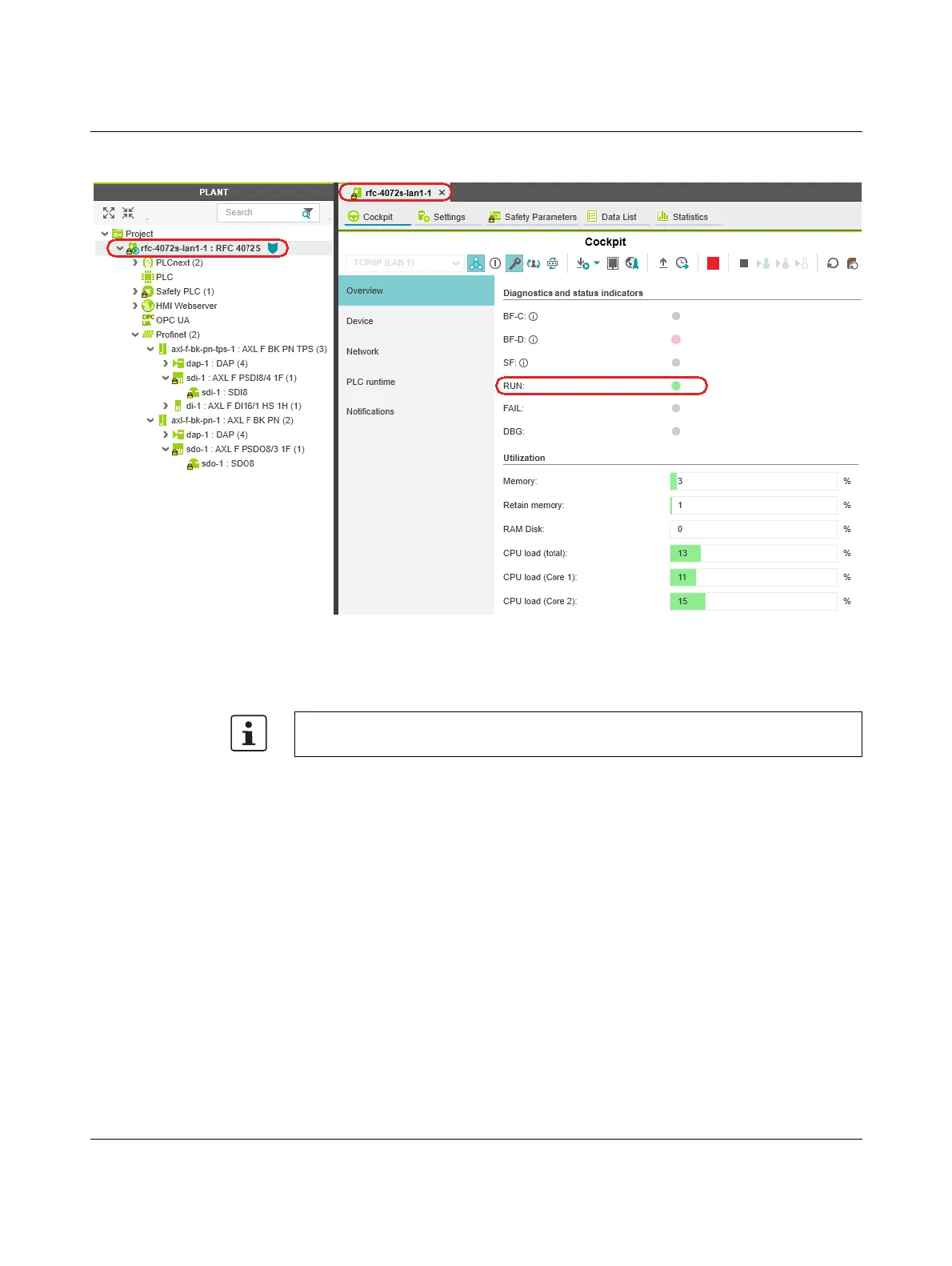Click the green RUN status indicator
Screen dimensions: 952x1266
676,386
